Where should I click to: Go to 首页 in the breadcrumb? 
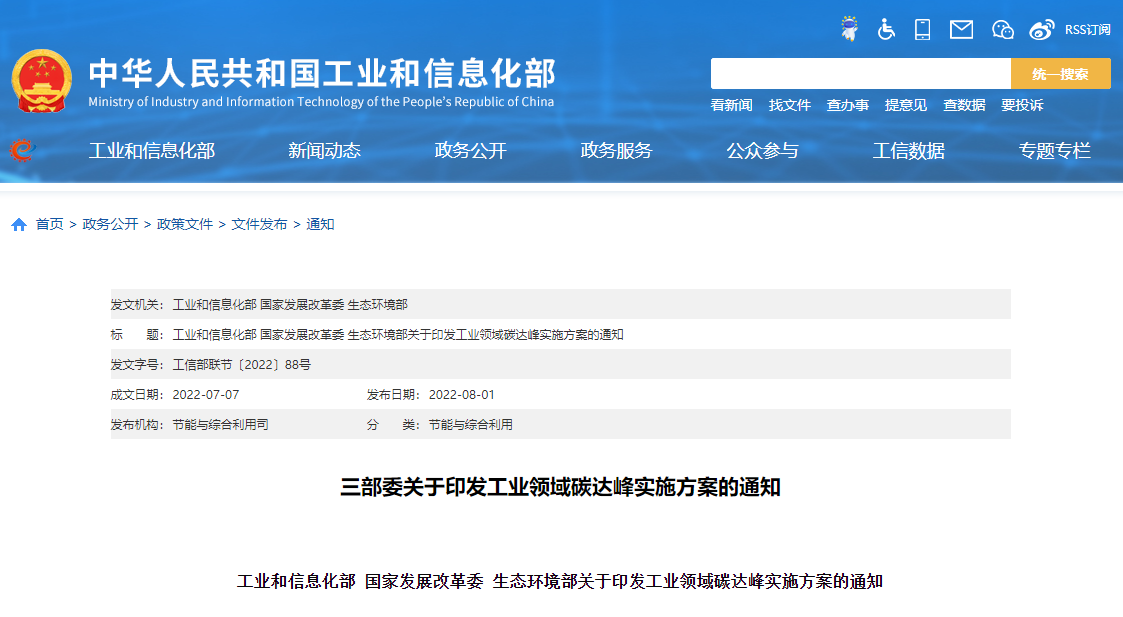(x=49, y=224)
